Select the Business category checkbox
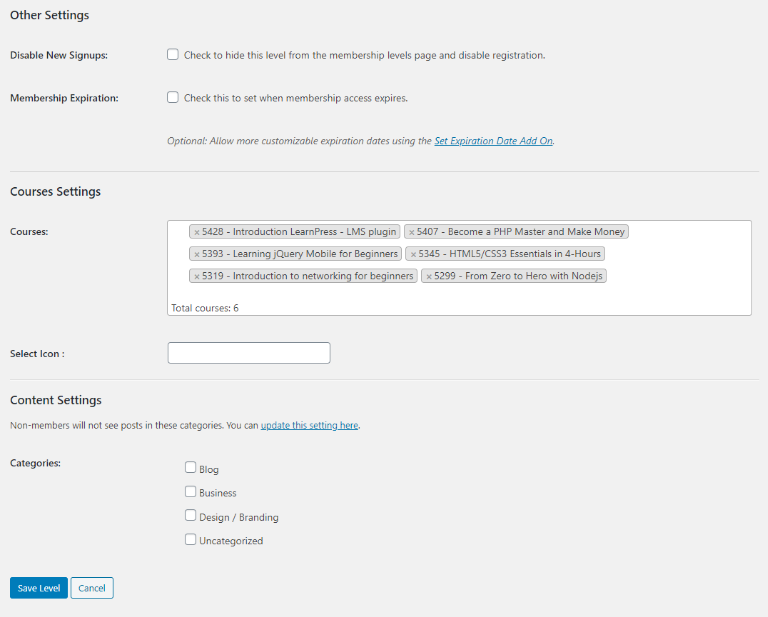 coord(190,491)
